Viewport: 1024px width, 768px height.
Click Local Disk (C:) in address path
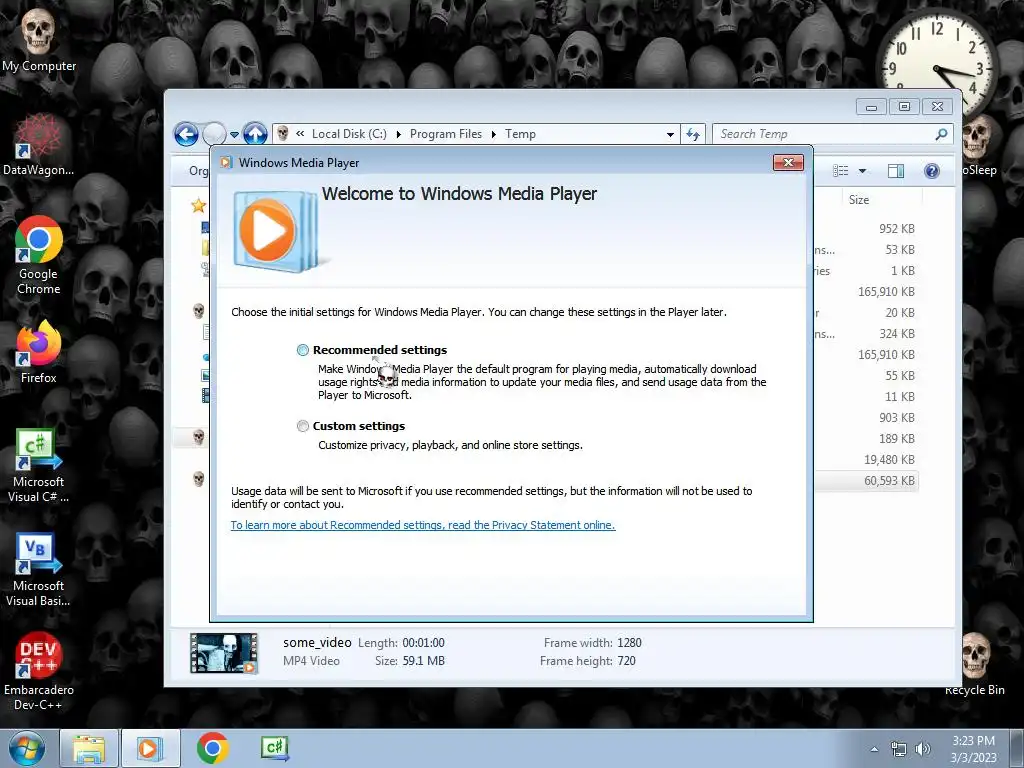(x=349, y=134)
